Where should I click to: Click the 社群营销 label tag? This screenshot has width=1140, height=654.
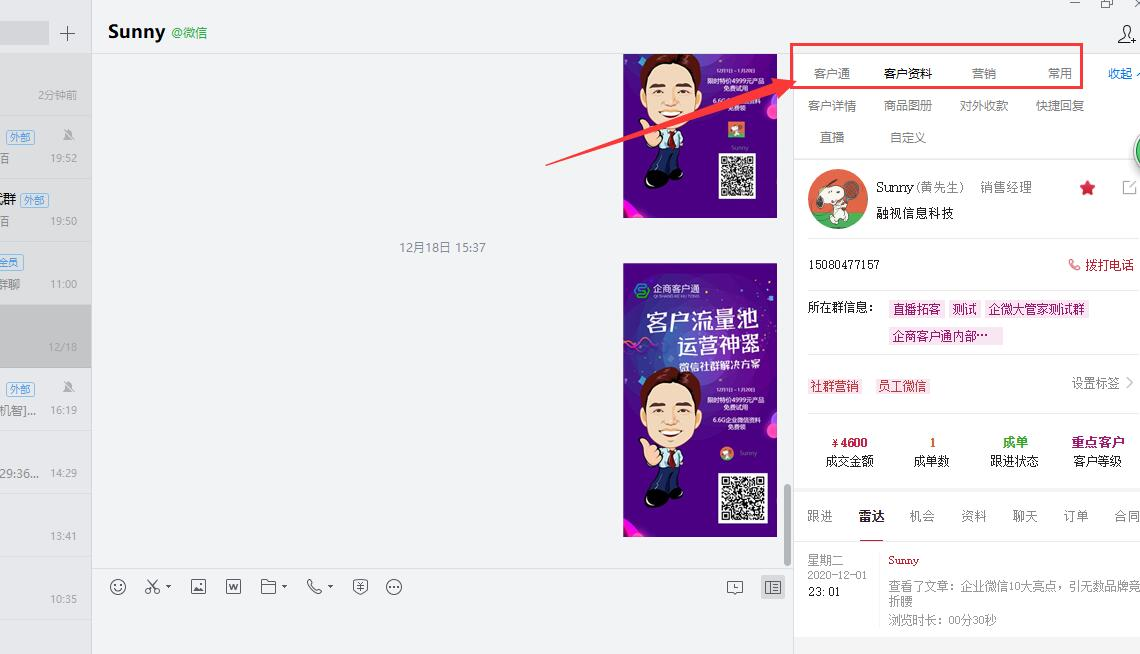click(834, 386)
